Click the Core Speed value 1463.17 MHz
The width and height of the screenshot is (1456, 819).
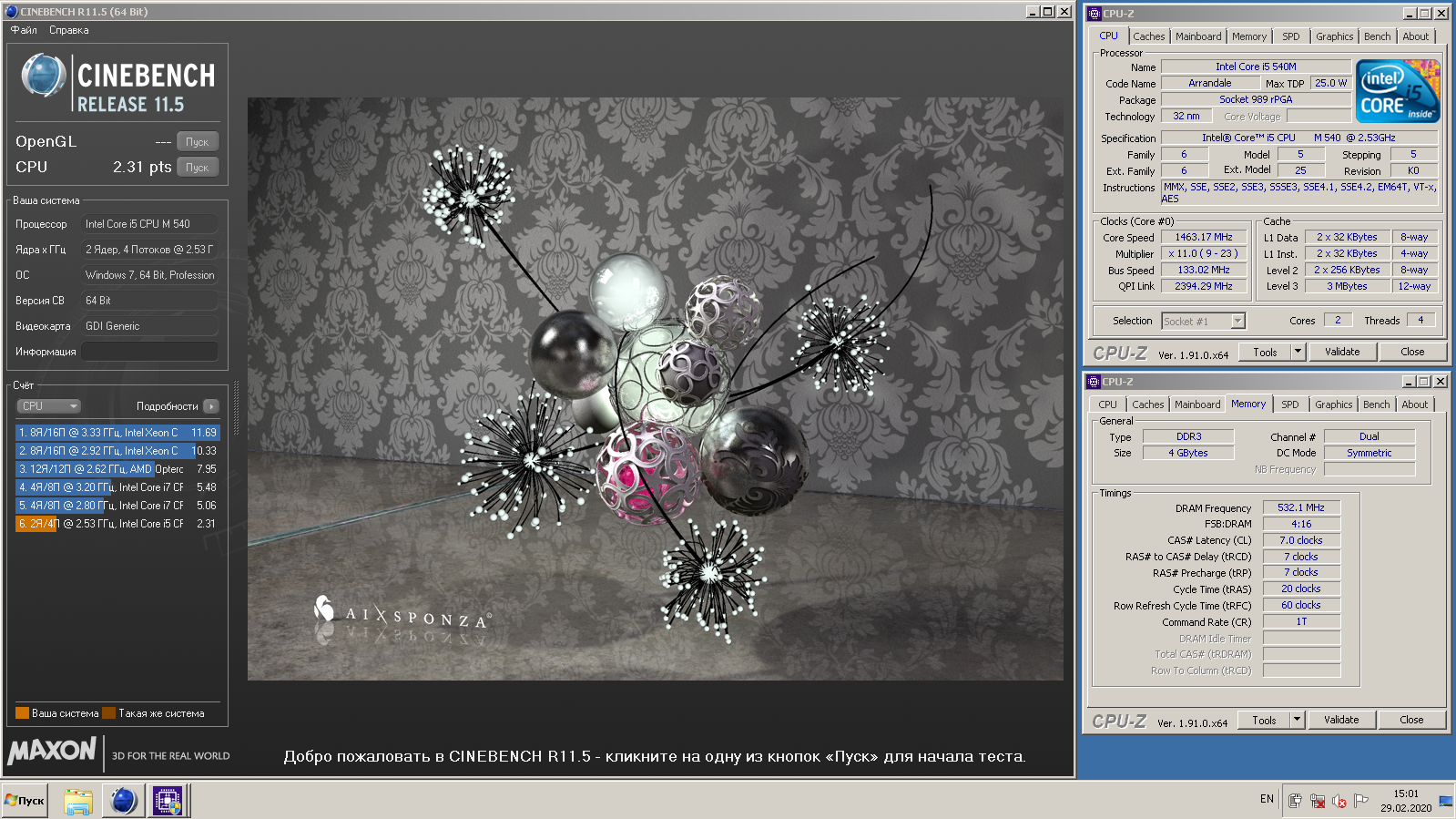(x=1203, y=237)
